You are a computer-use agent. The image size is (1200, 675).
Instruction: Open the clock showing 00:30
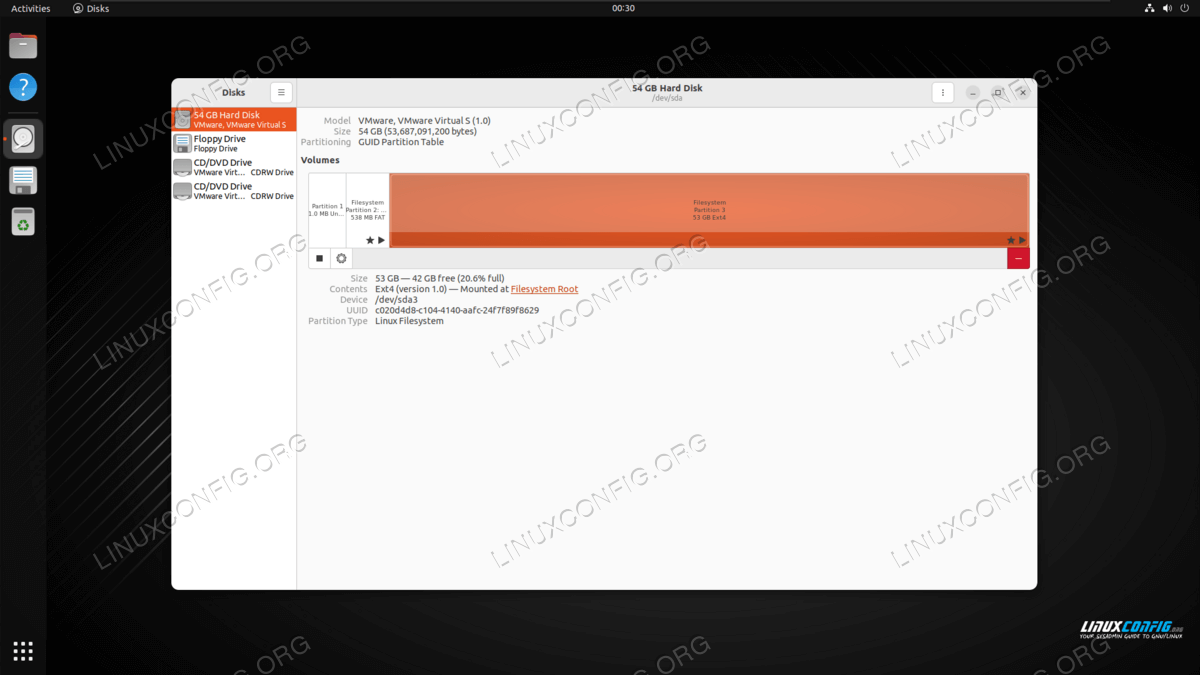(x=623, y=8)
